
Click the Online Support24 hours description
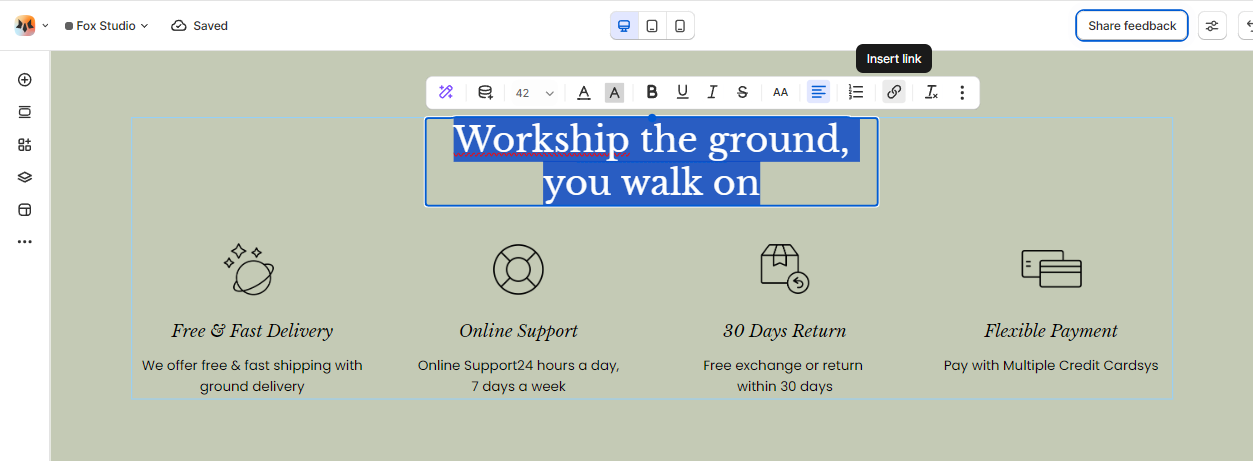518,376
